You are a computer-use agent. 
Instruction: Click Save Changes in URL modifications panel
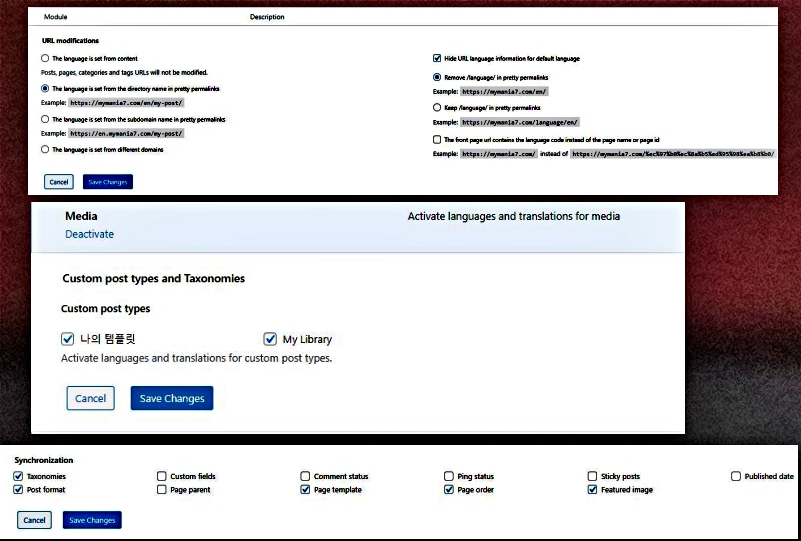point(108,182)
